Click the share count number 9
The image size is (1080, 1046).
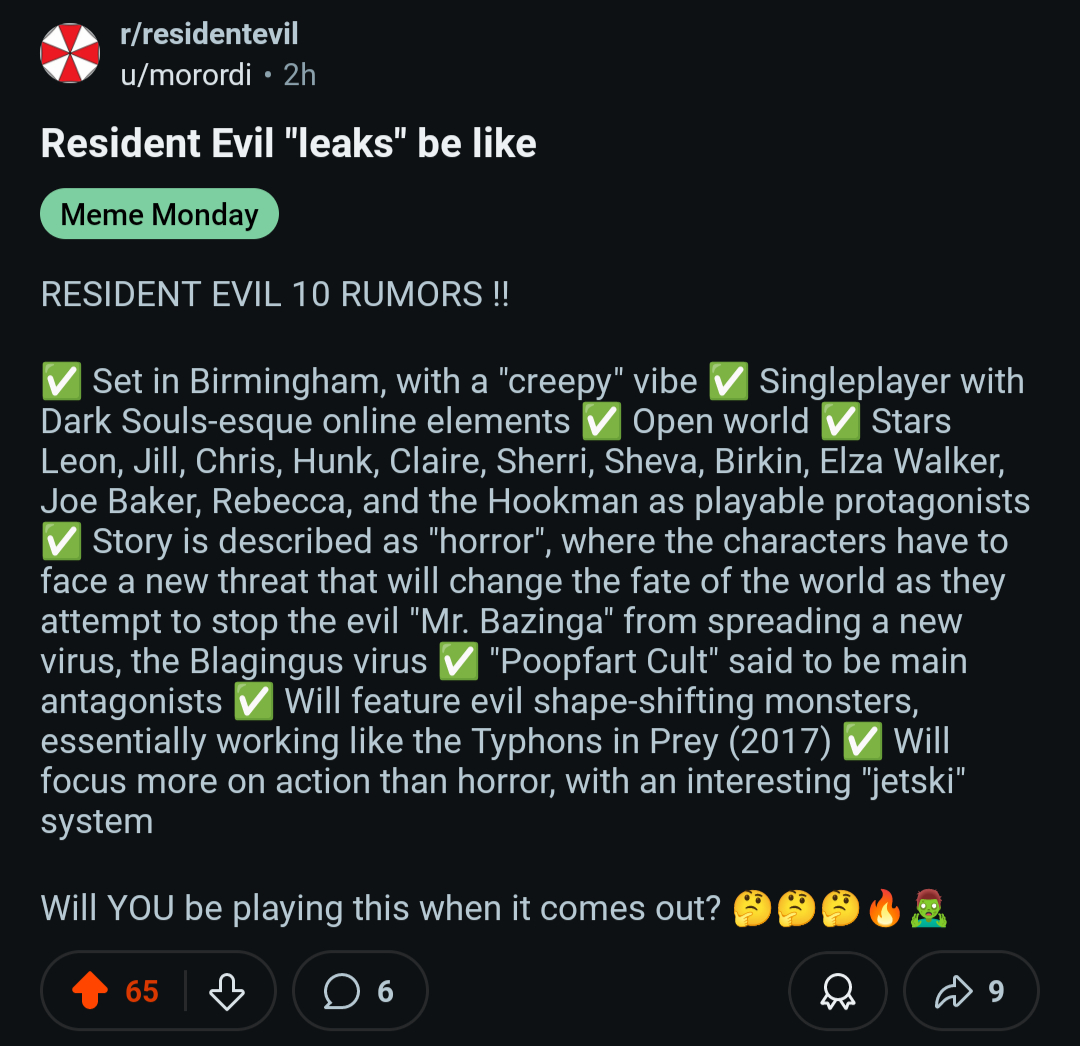point(996,992)
